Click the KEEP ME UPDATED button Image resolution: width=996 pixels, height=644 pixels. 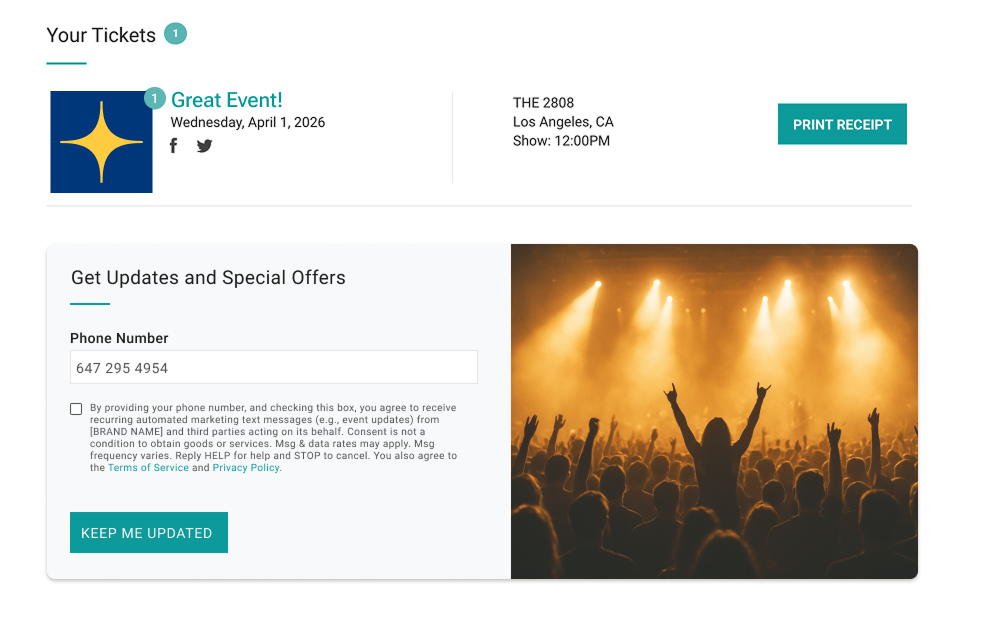click(x=149, y=532)
